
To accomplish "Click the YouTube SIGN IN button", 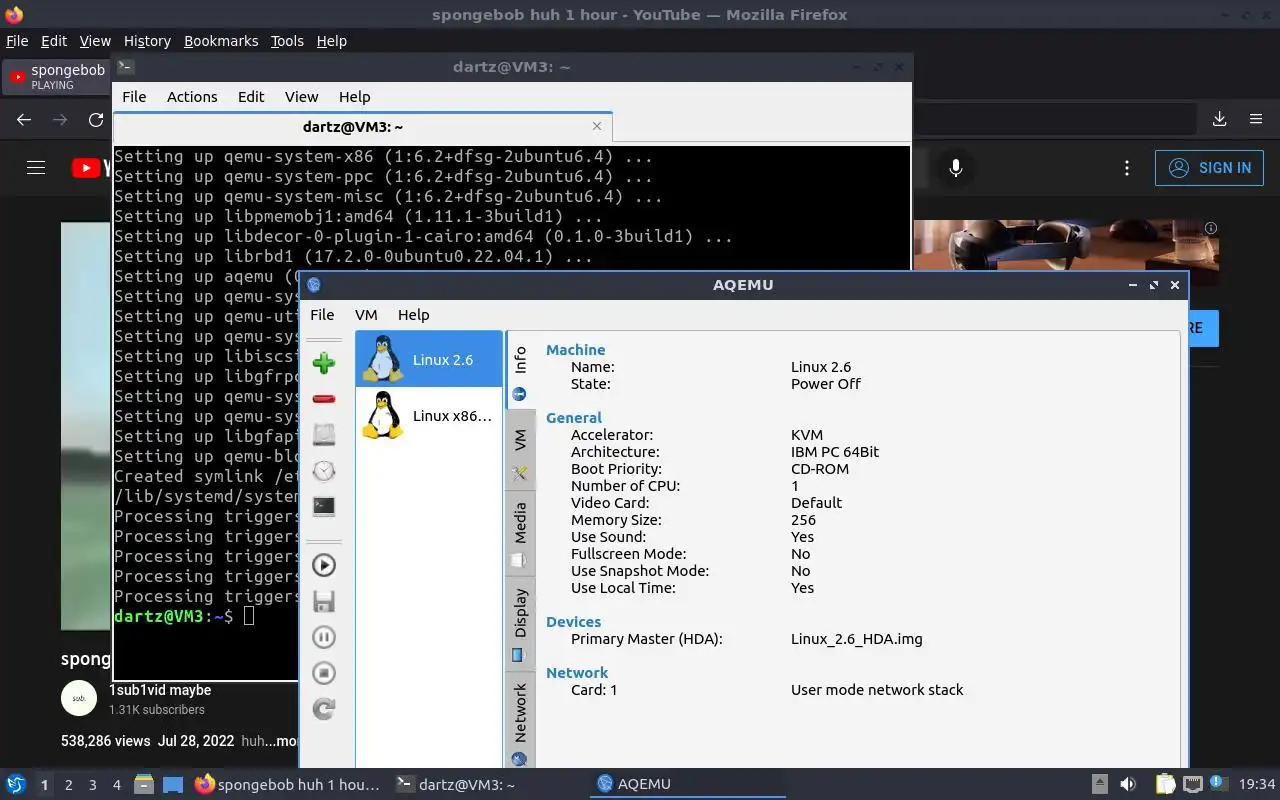I will click(1209, 168).
